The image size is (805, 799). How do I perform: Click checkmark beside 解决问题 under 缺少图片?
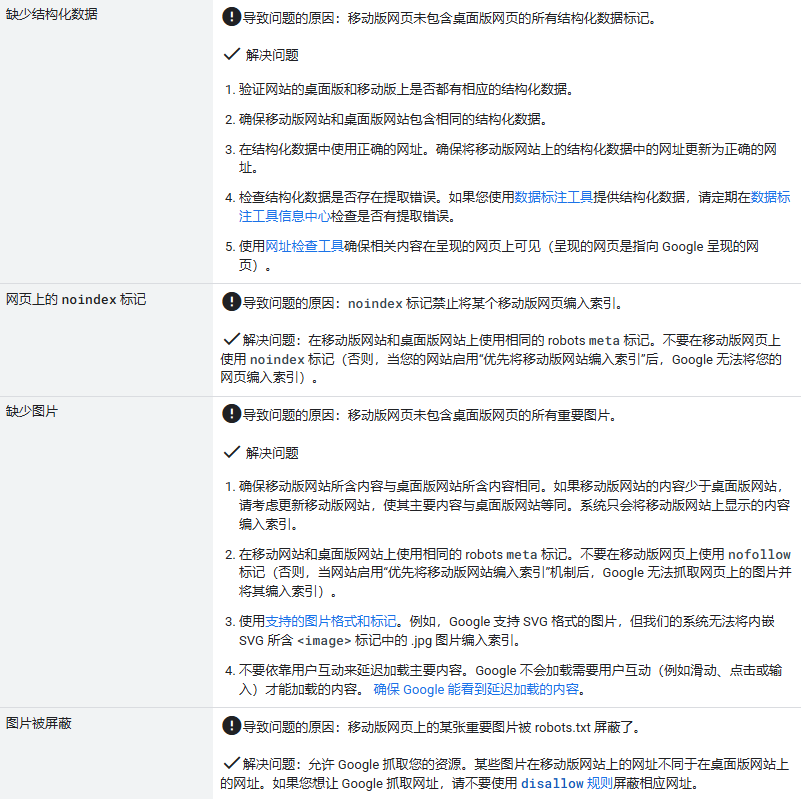(x=232, y=452)
